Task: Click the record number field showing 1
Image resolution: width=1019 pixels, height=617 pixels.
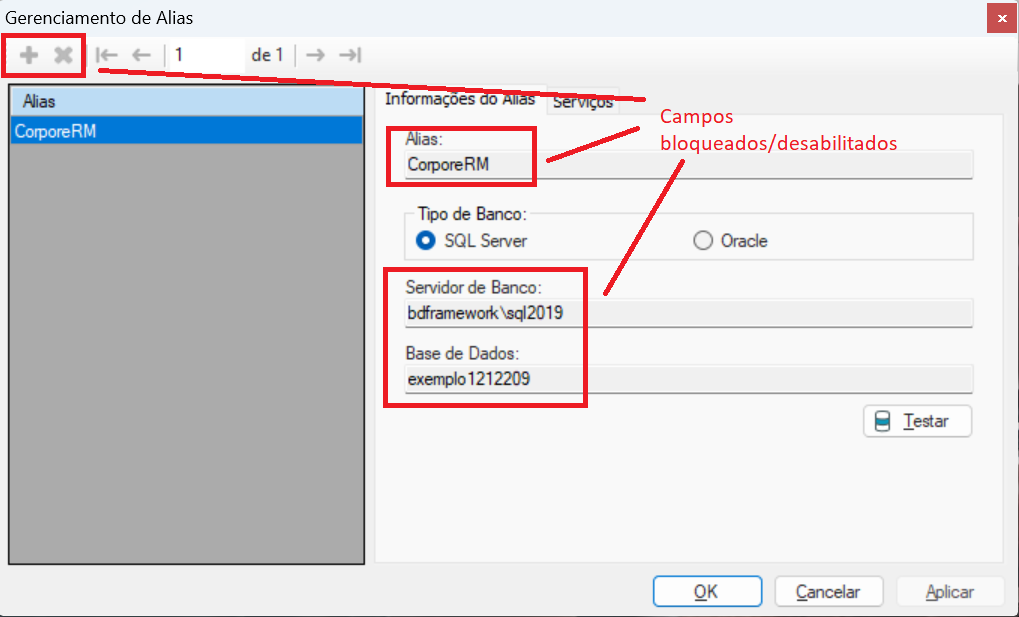Action: coord(206,55)
